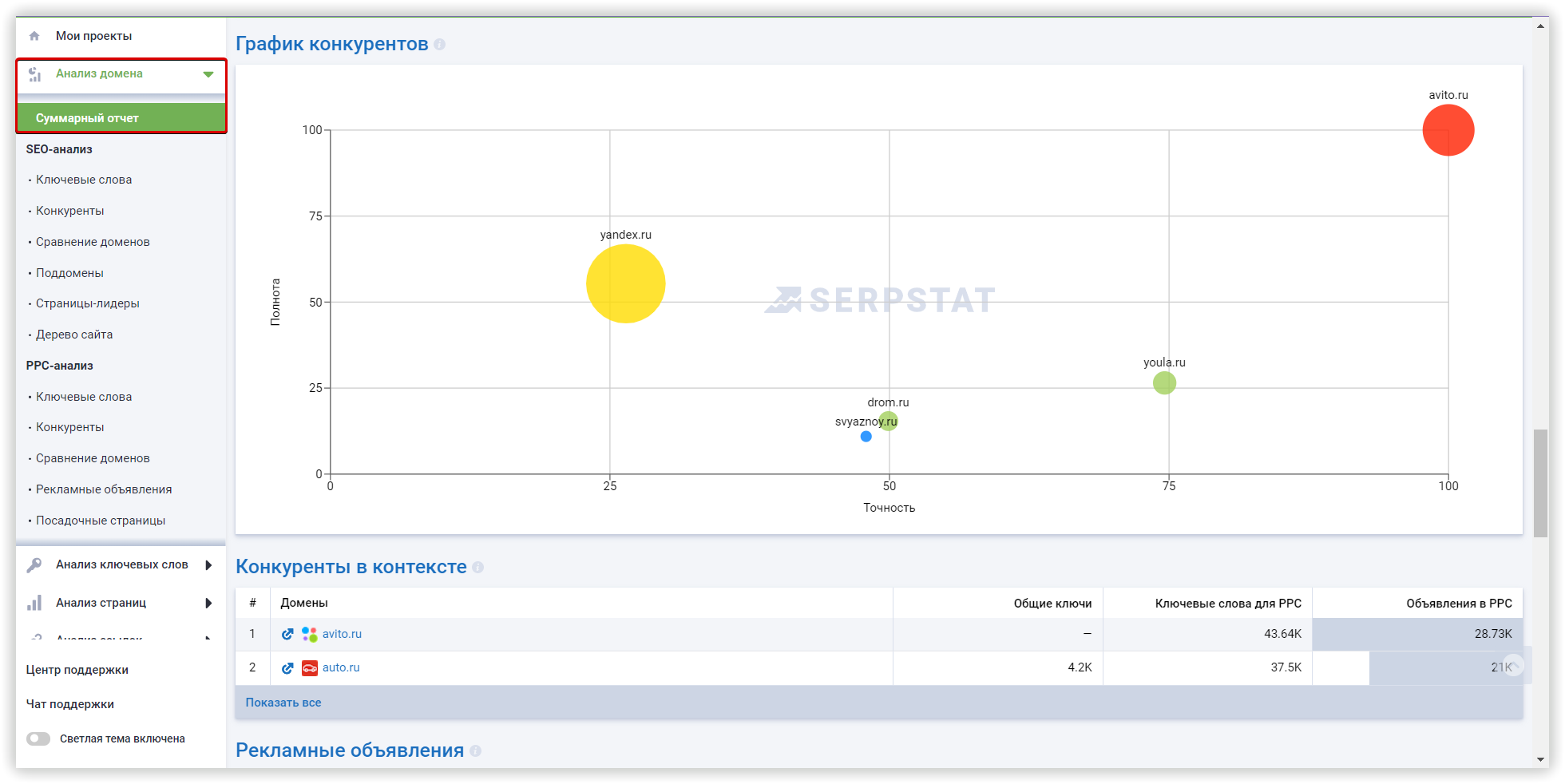The height and width of the screenshot is (784, 1565).
Task: Click the Рекламные объявления section heading
Action: point(350,750)
